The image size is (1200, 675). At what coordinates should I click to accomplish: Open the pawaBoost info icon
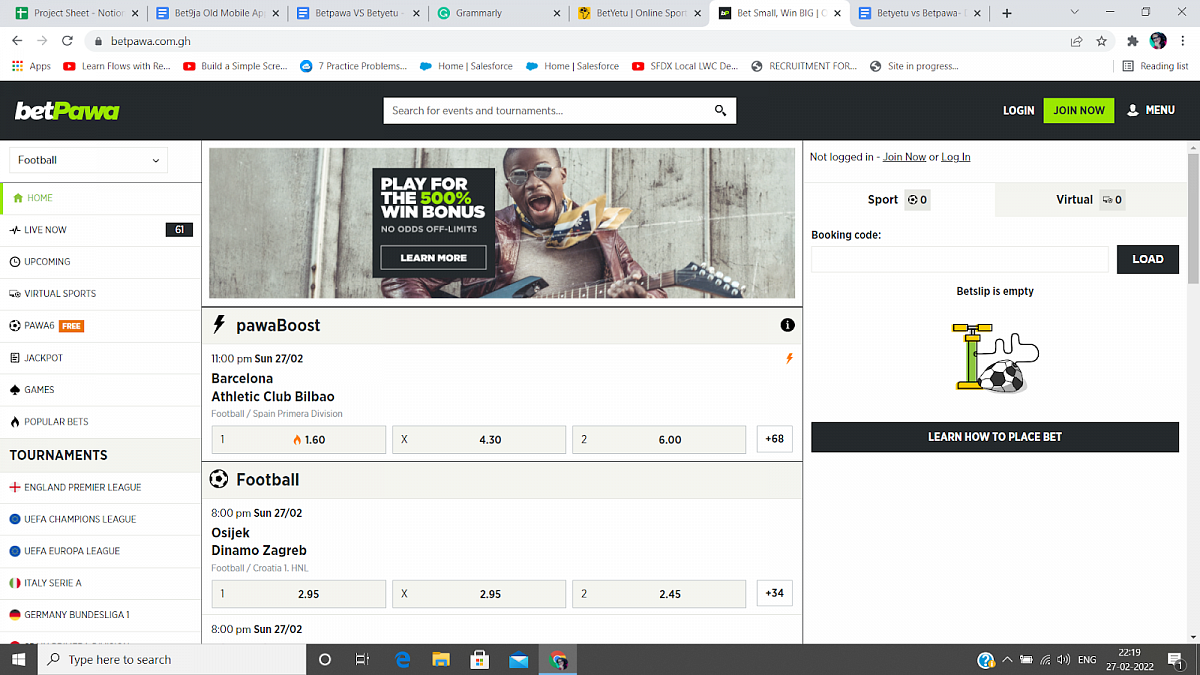pyautogui.click(x=787, y=325)
